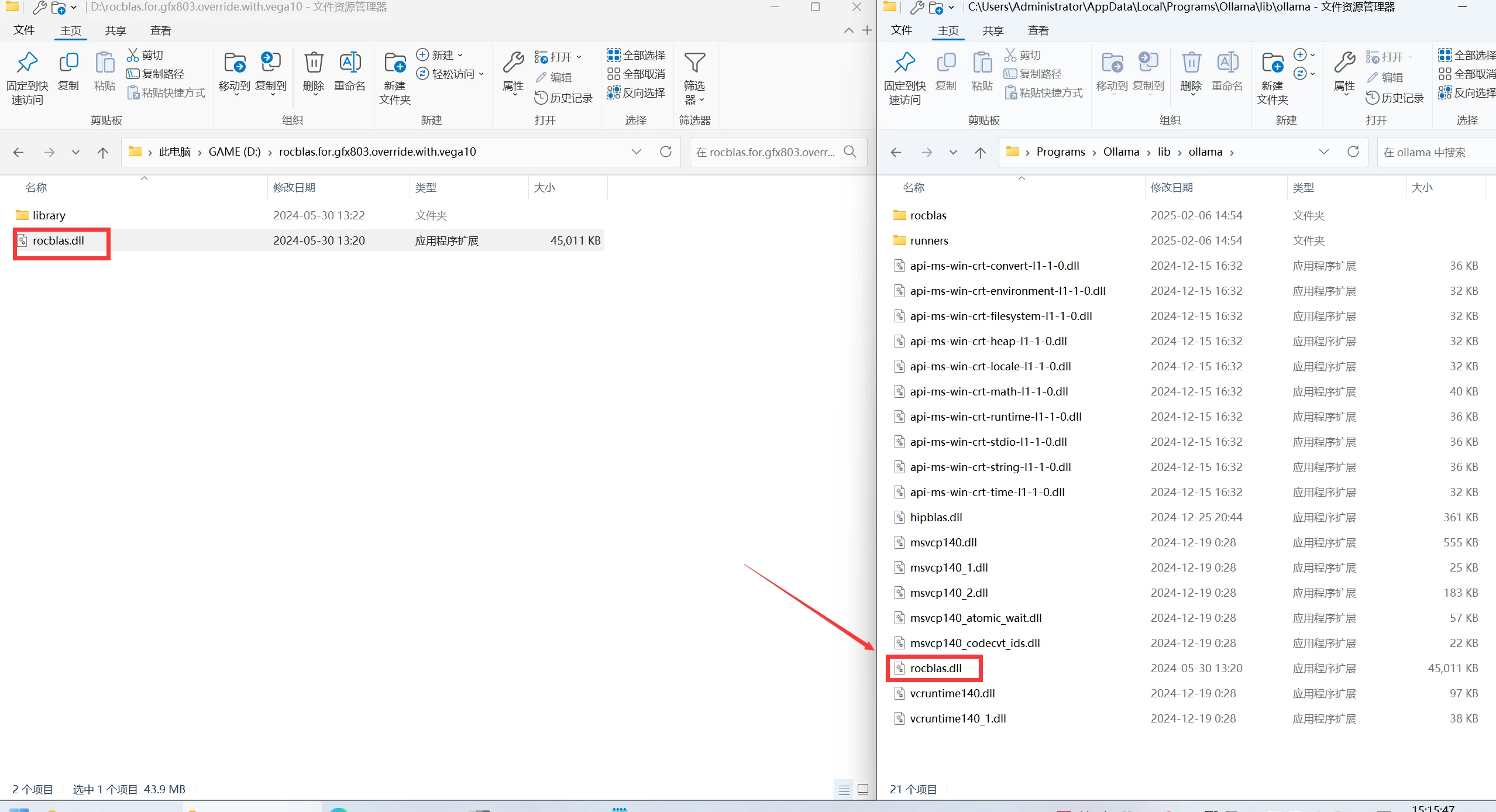The height and width of the screenshot is (812, 1496).
Task: Open the Share tab in Ollama window
Action: click(x=993, y=30)
